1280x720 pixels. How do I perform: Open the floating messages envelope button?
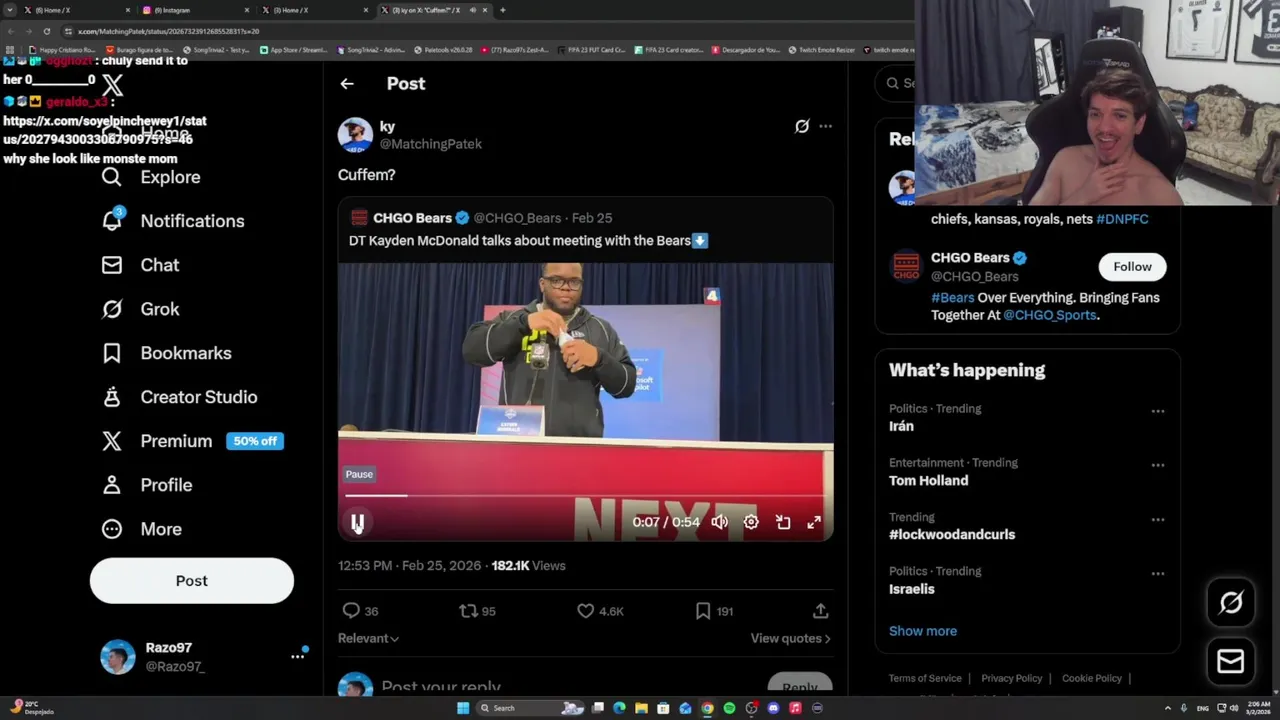(x=1231, y=661)
